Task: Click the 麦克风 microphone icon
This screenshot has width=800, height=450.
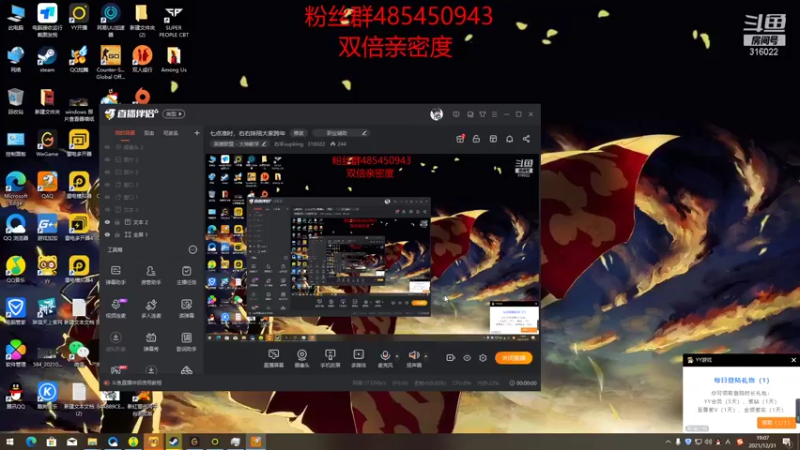Action: (385, 355)
